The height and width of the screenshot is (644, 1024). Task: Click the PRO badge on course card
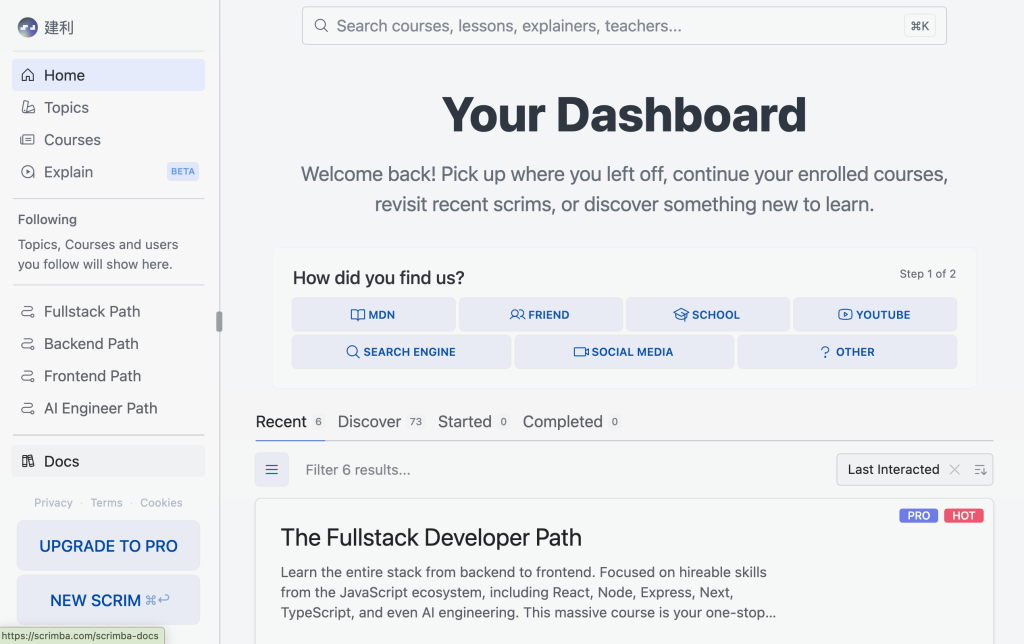tap(918, 515)
